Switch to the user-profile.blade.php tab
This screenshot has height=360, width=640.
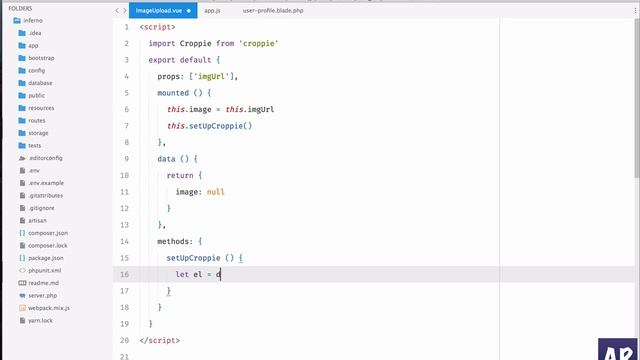[273, 11]
